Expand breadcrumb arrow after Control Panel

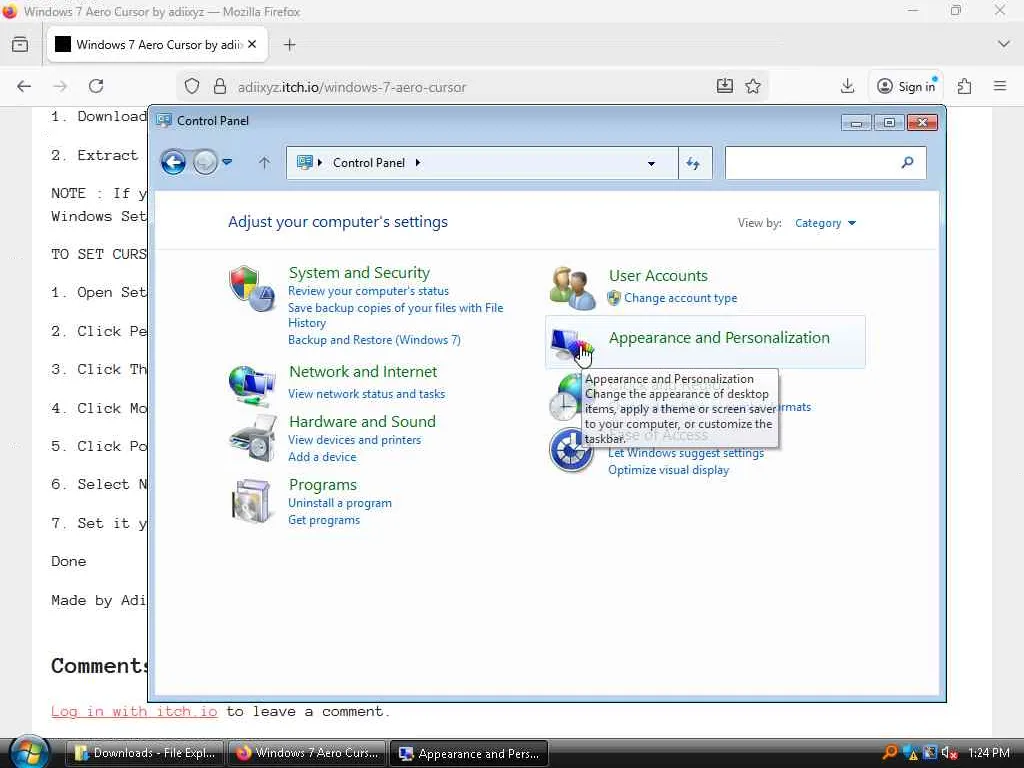418,163
